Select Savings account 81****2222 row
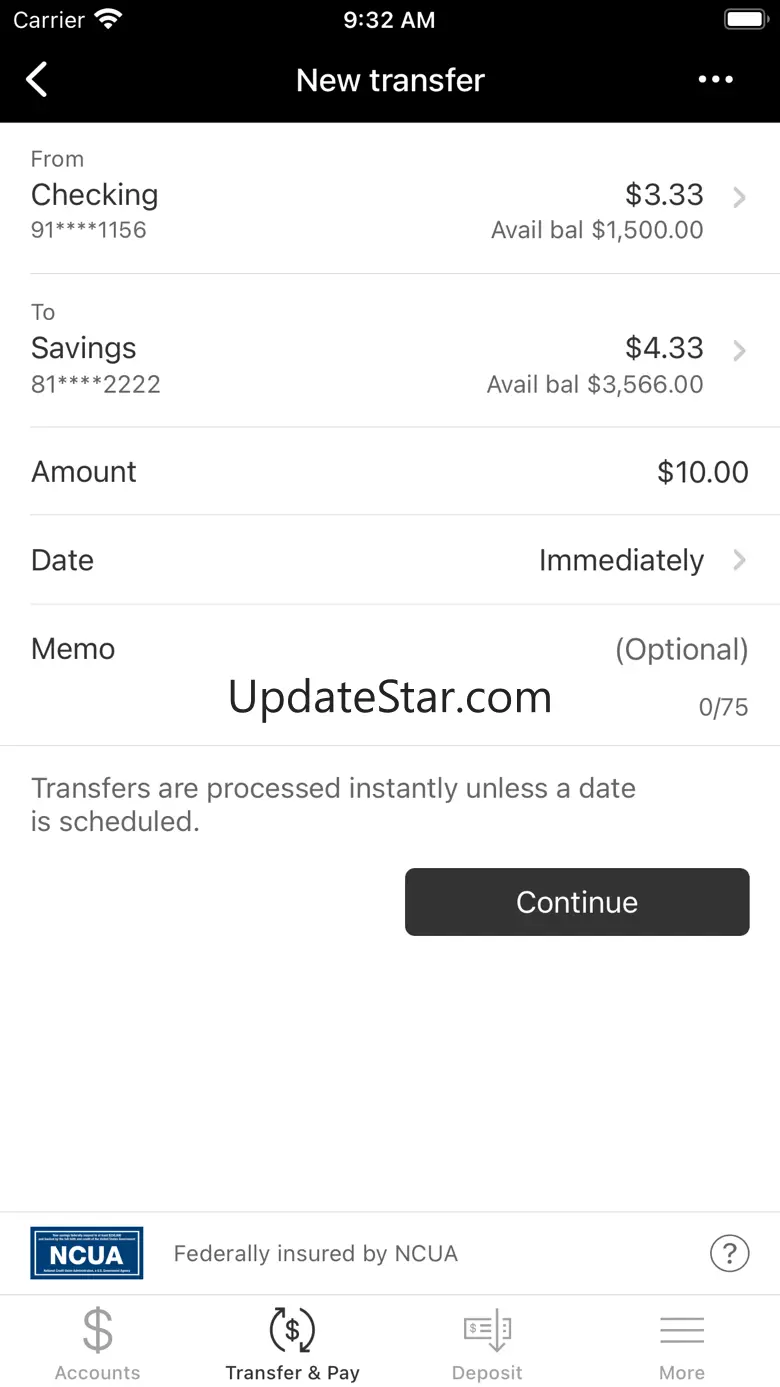 tap(390, 351)
